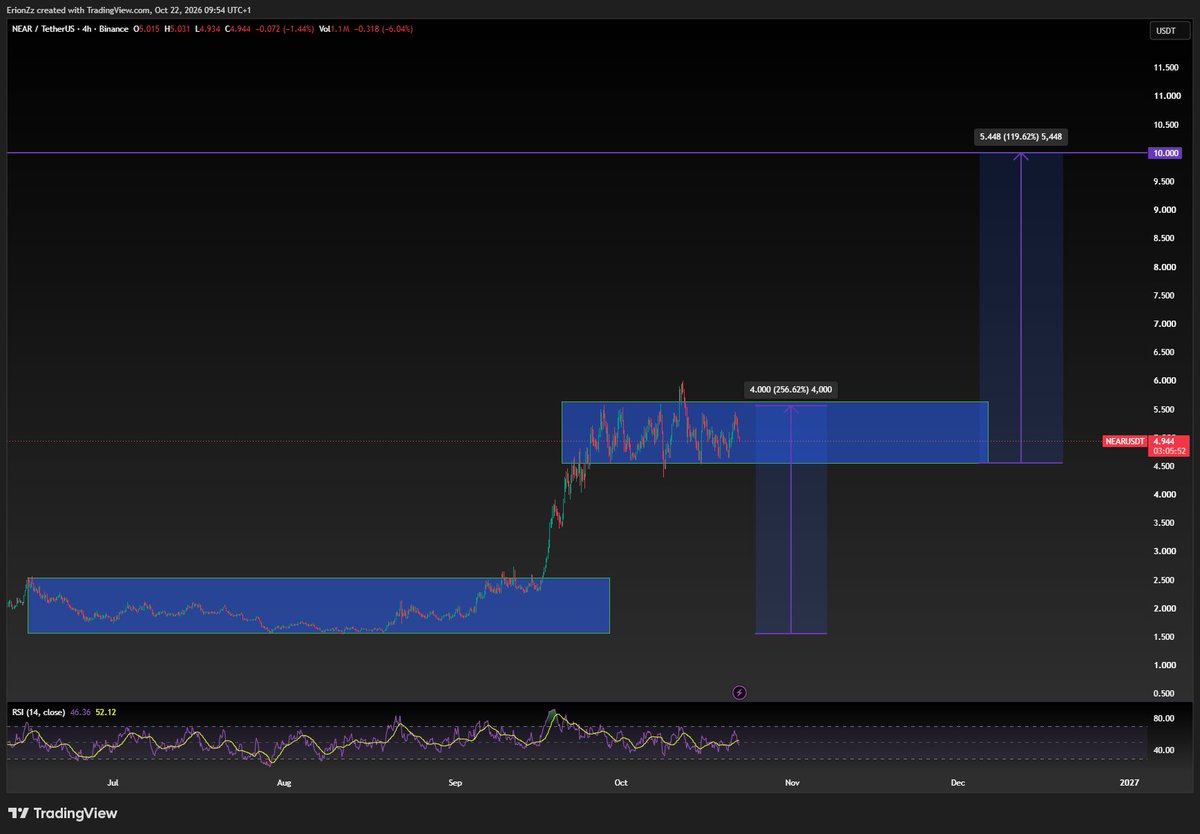Click the 8.500 price axis label
1200x834 pixels.
tap(1166, 239)
